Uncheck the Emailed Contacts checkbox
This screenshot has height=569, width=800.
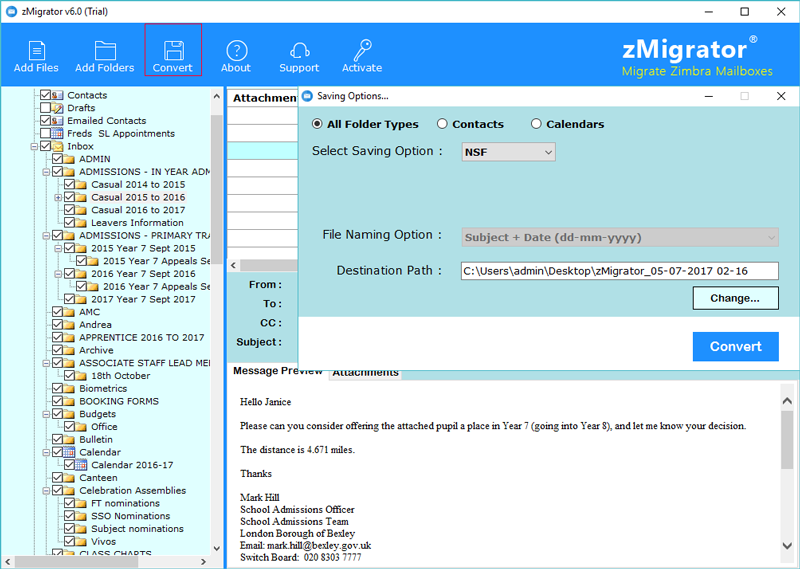[x=45, y=120]
